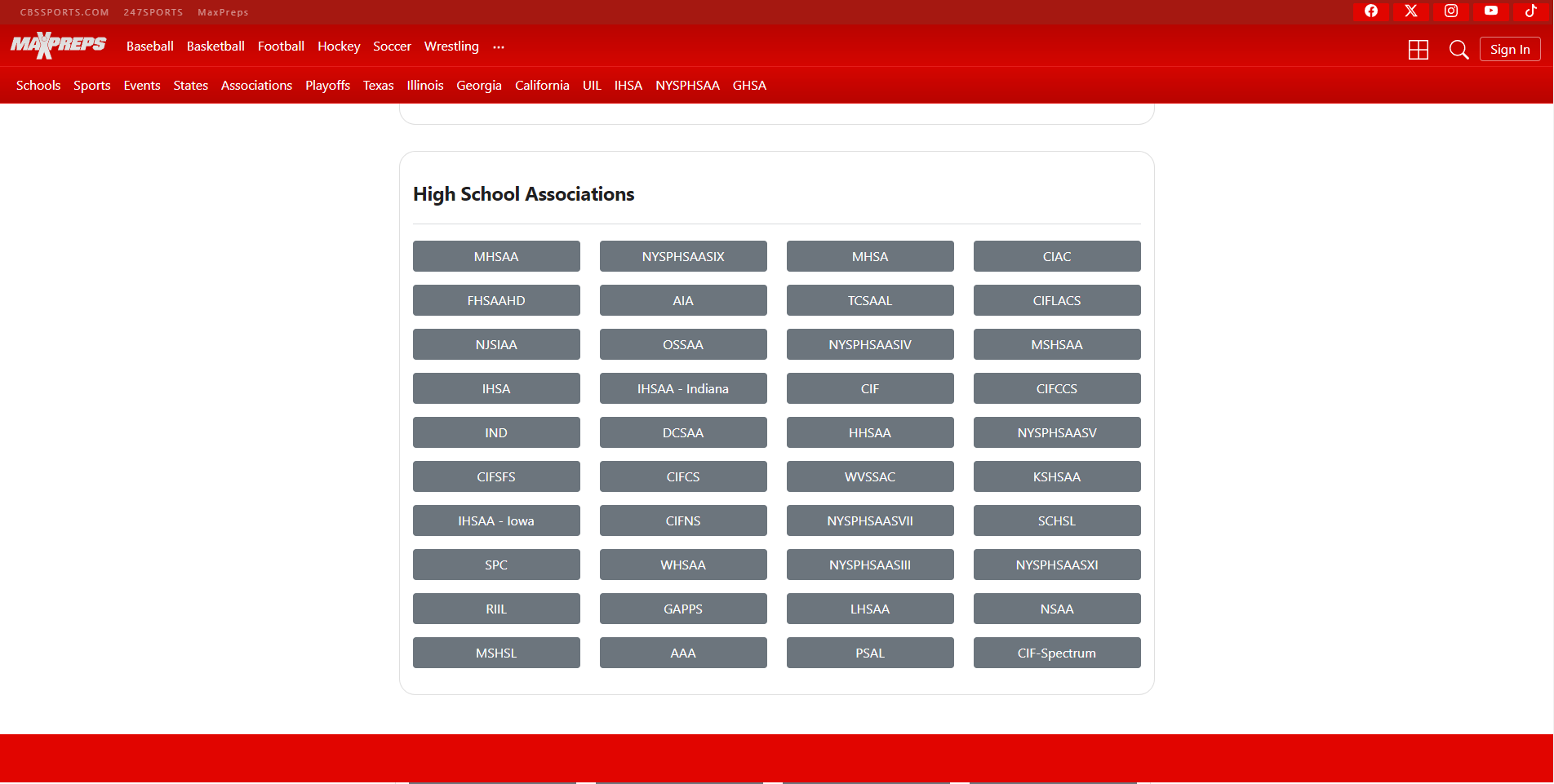The image size is (1554, 784).
Task: Click the search magnifier icon
Action: [x=1459, y=50]
